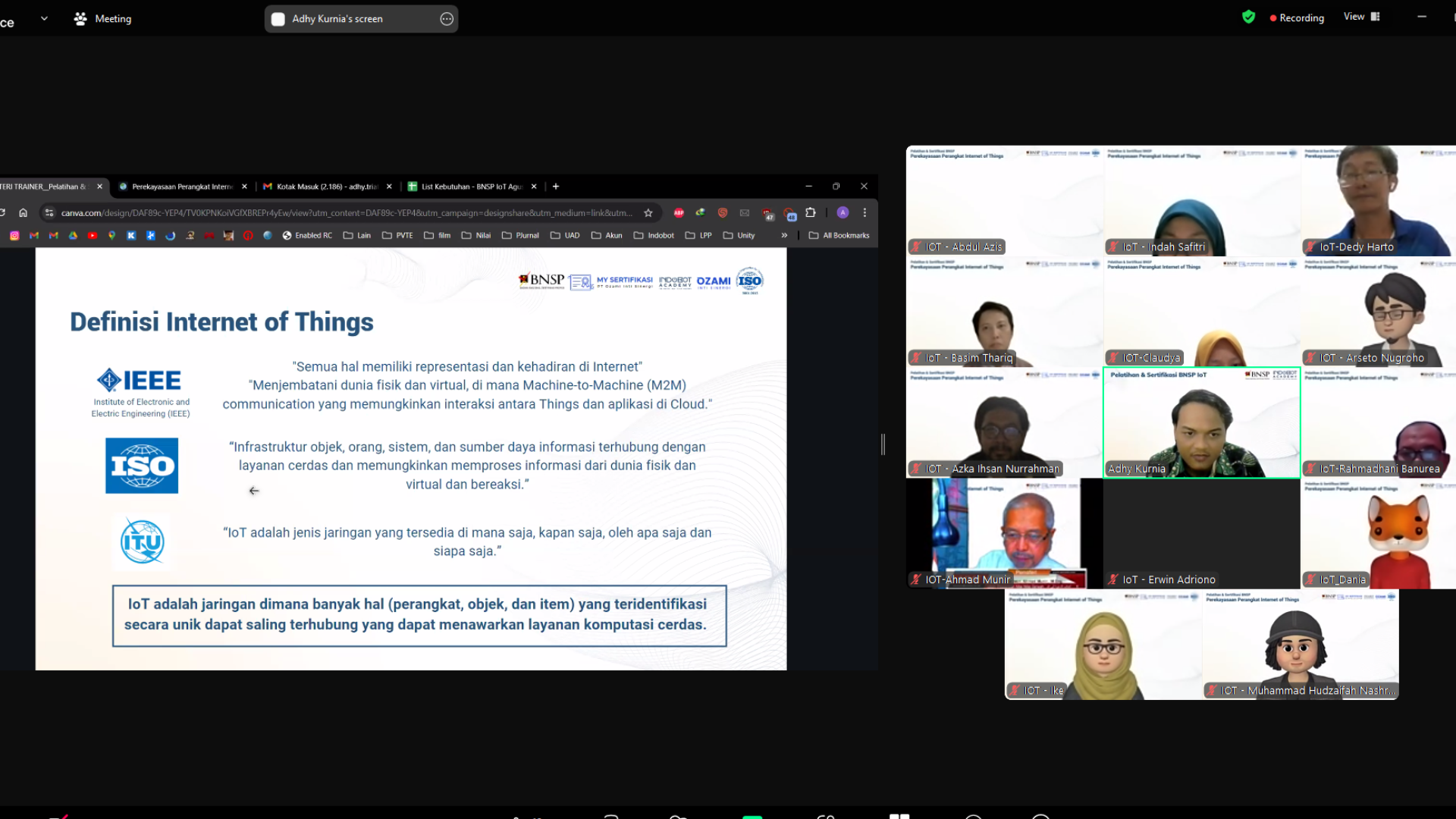Screen dimensions: 1456x819
Task: Select the Adhy Kurnia's screen tab
Action: (x=361, y=19)
